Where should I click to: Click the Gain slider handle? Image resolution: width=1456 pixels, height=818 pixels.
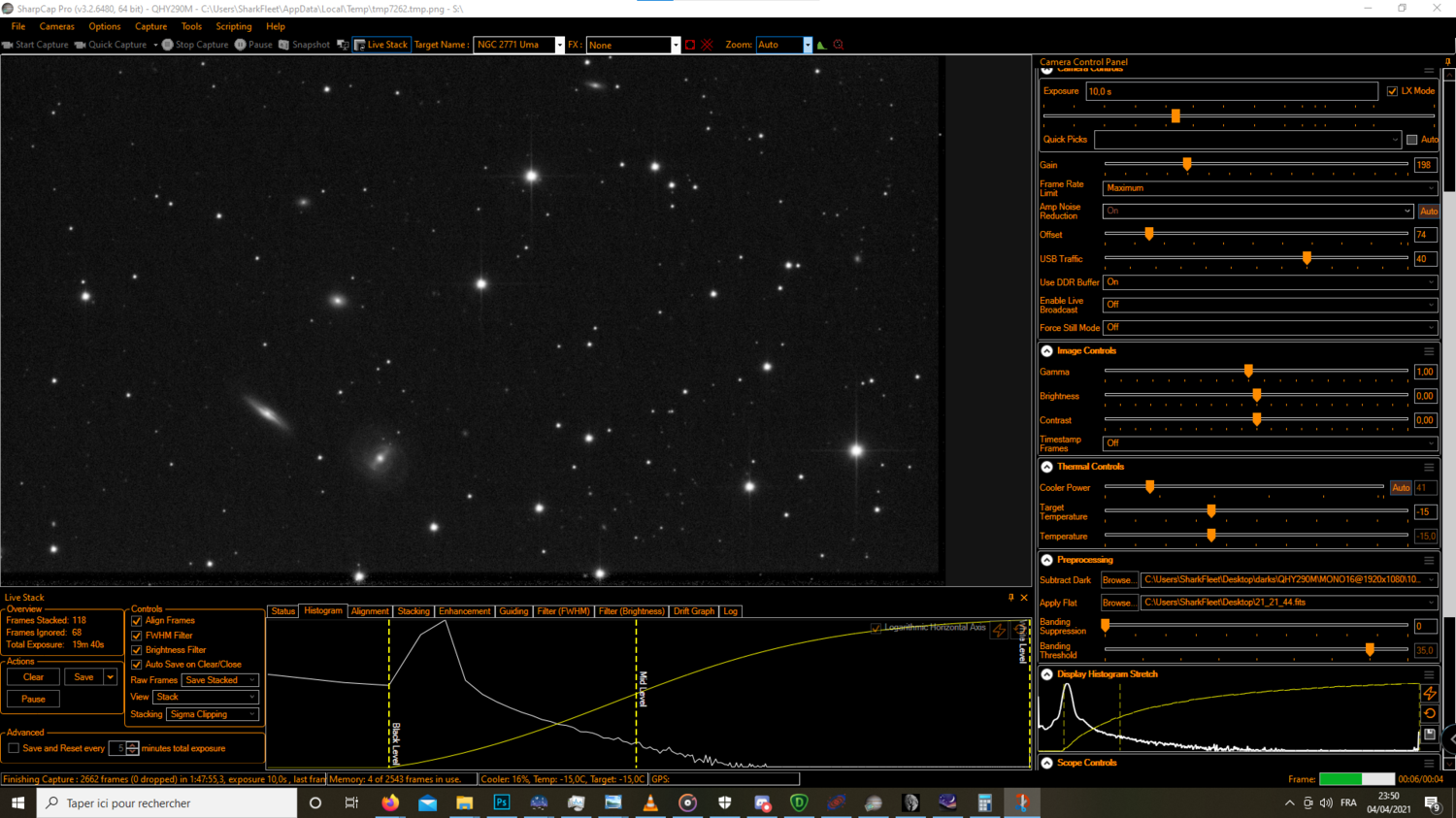point(1186,164)
